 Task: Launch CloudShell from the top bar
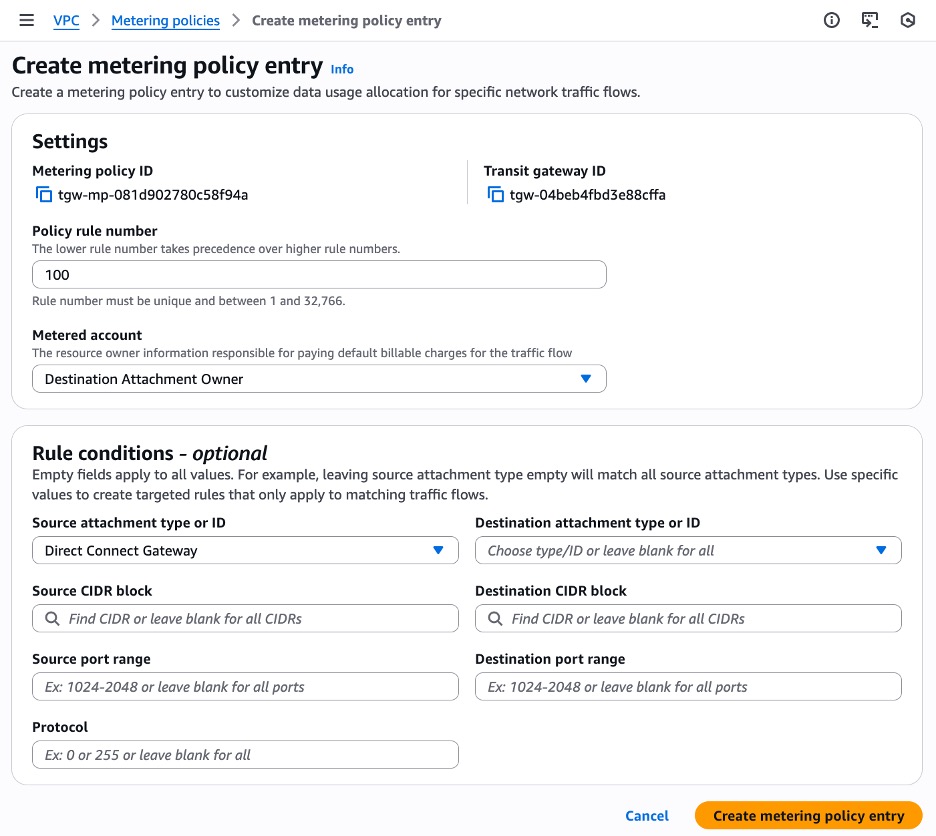coord(870,20)
